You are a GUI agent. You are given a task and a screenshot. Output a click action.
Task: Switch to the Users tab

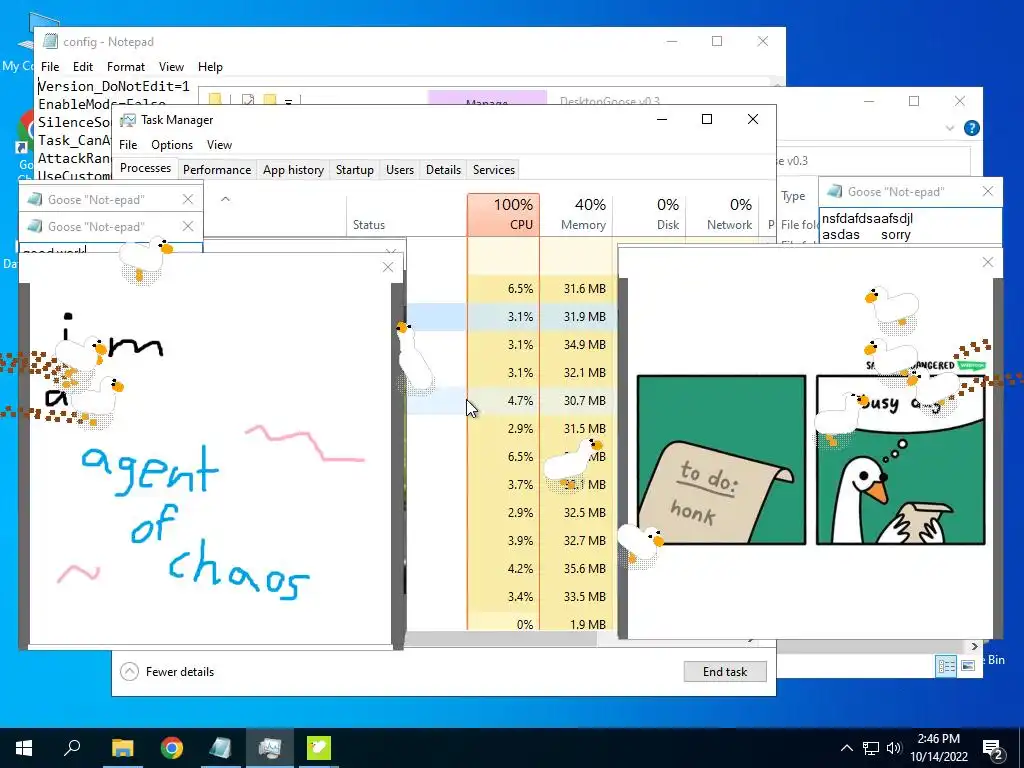[x=400, y=170]
